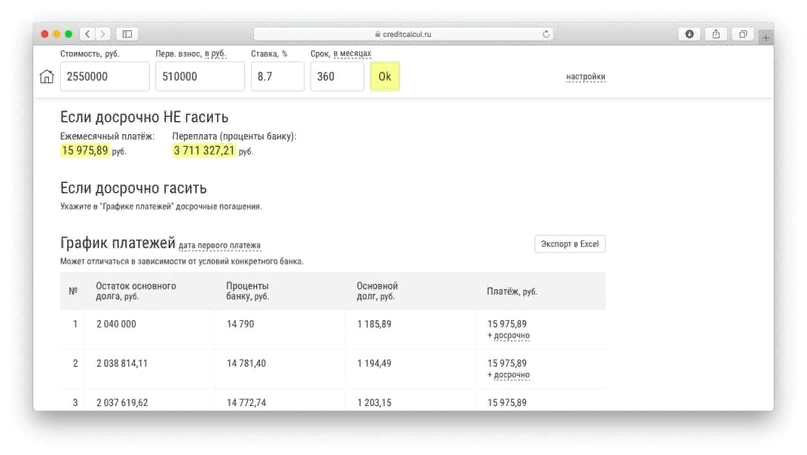Open a new tab with plus button
Viewport: 807px width, 455px height.
[x=766, y=38]
